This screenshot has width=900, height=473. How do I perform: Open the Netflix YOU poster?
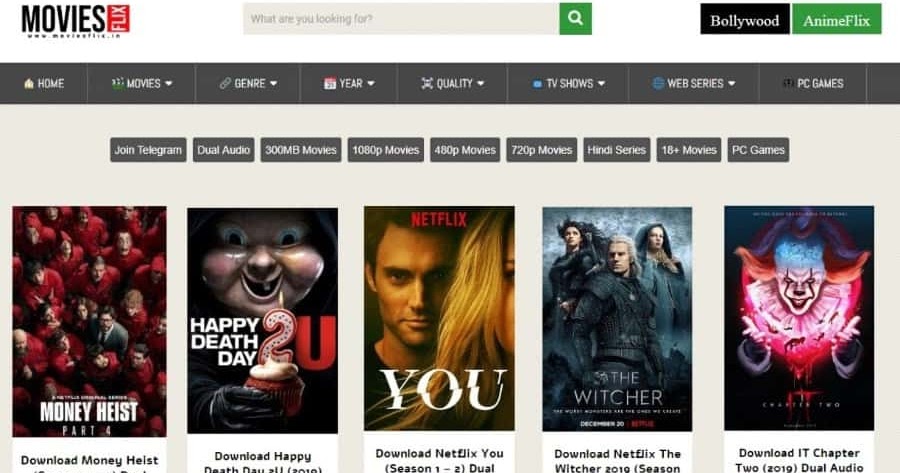pos(439,319)
